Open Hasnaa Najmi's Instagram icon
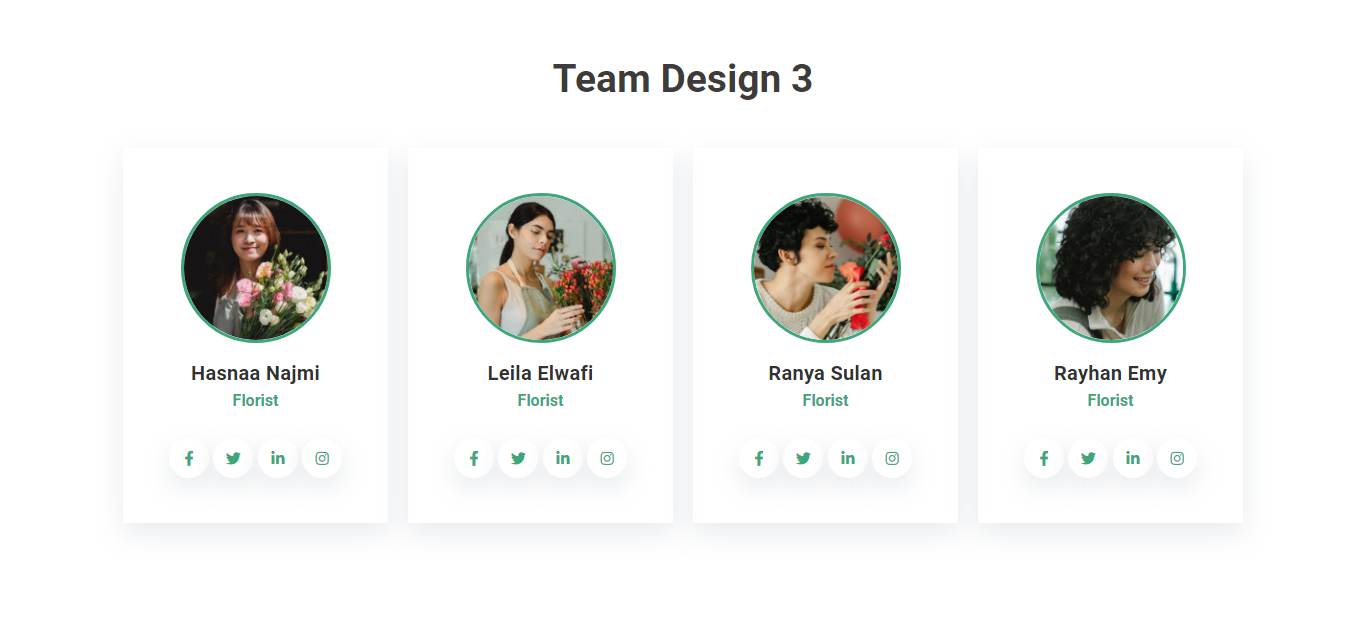This screenshot has width=1366, height=643. (x=322, y=459)
